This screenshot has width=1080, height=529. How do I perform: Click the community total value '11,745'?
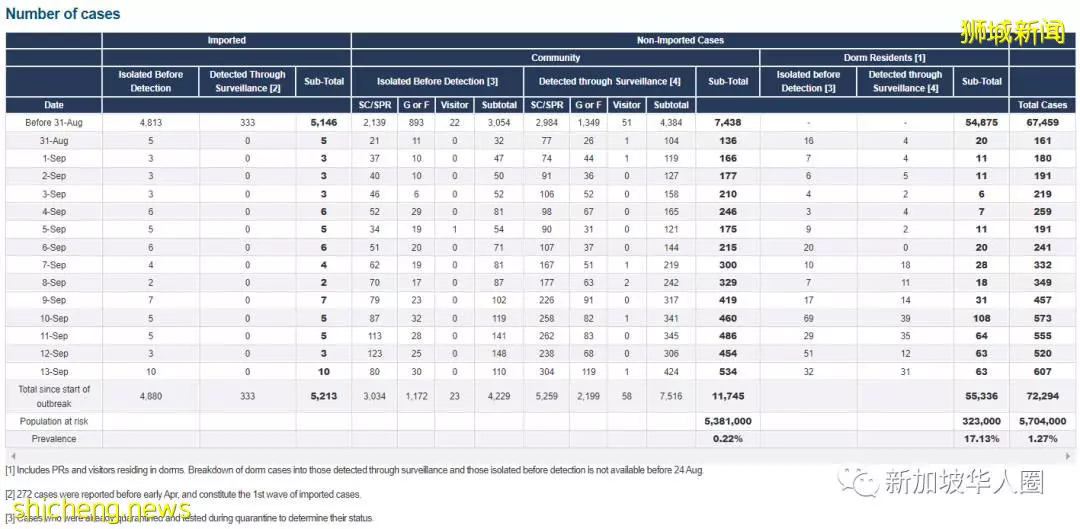[727, 397]
